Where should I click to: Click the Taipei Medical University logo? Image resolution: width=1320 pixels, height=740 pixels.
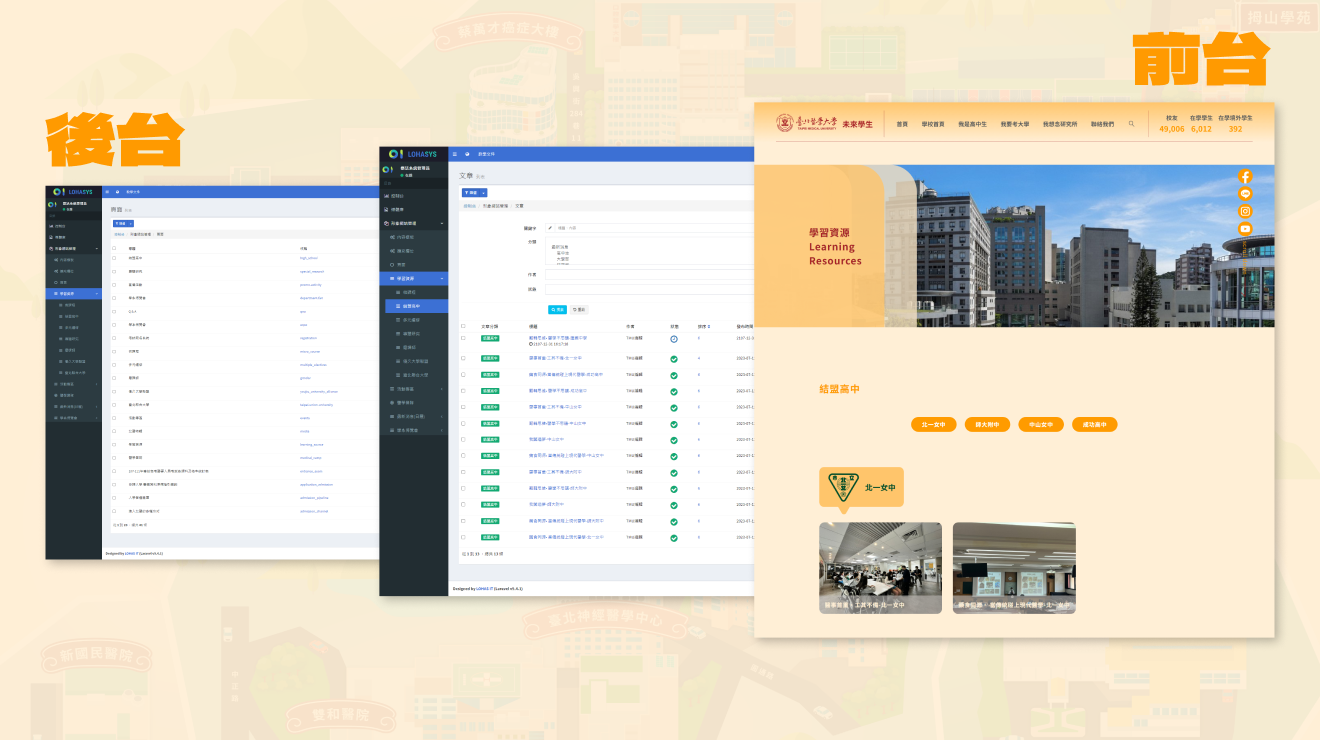809,123
